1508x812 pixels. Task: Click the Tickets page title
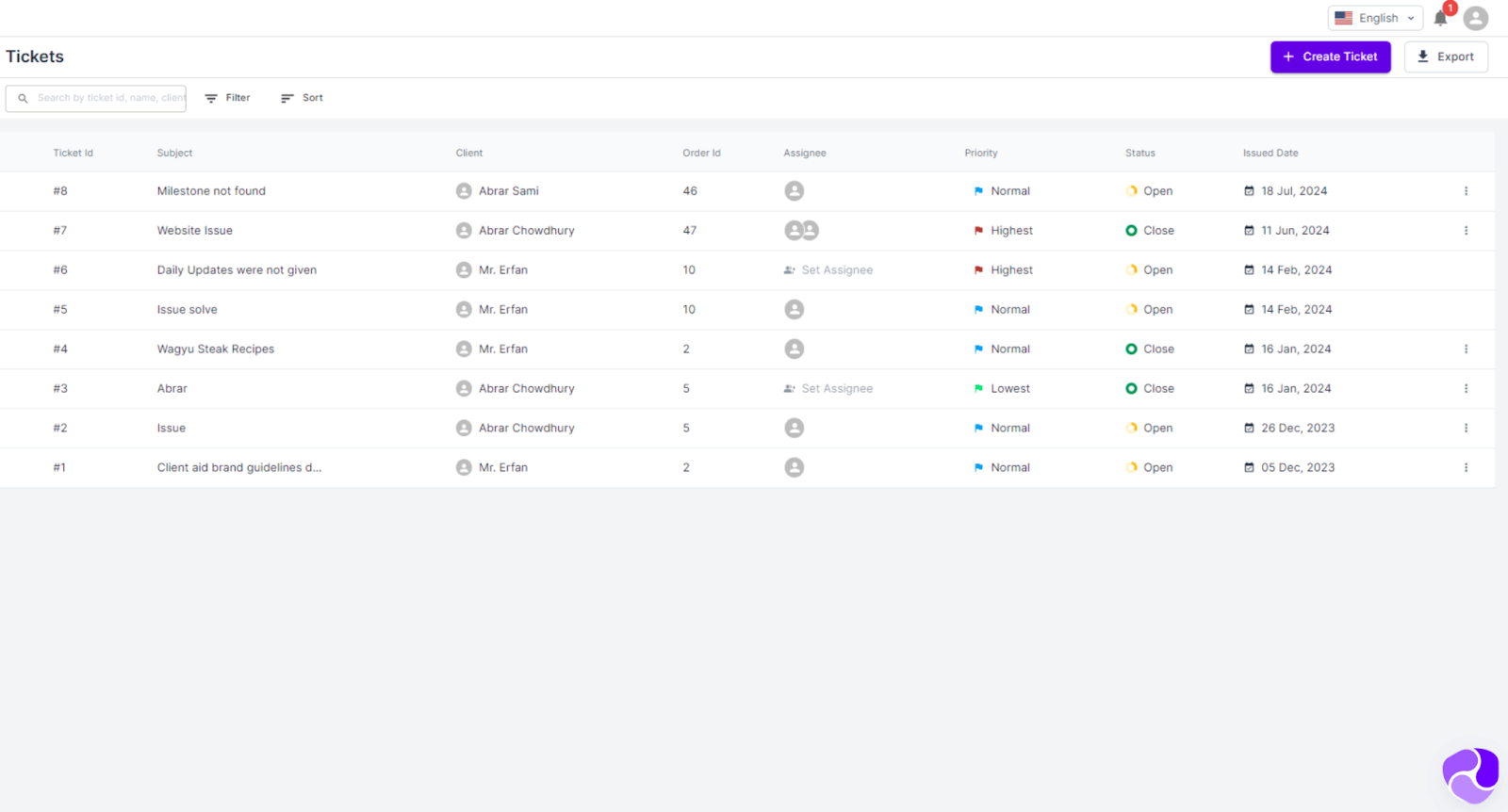[35, 57]
